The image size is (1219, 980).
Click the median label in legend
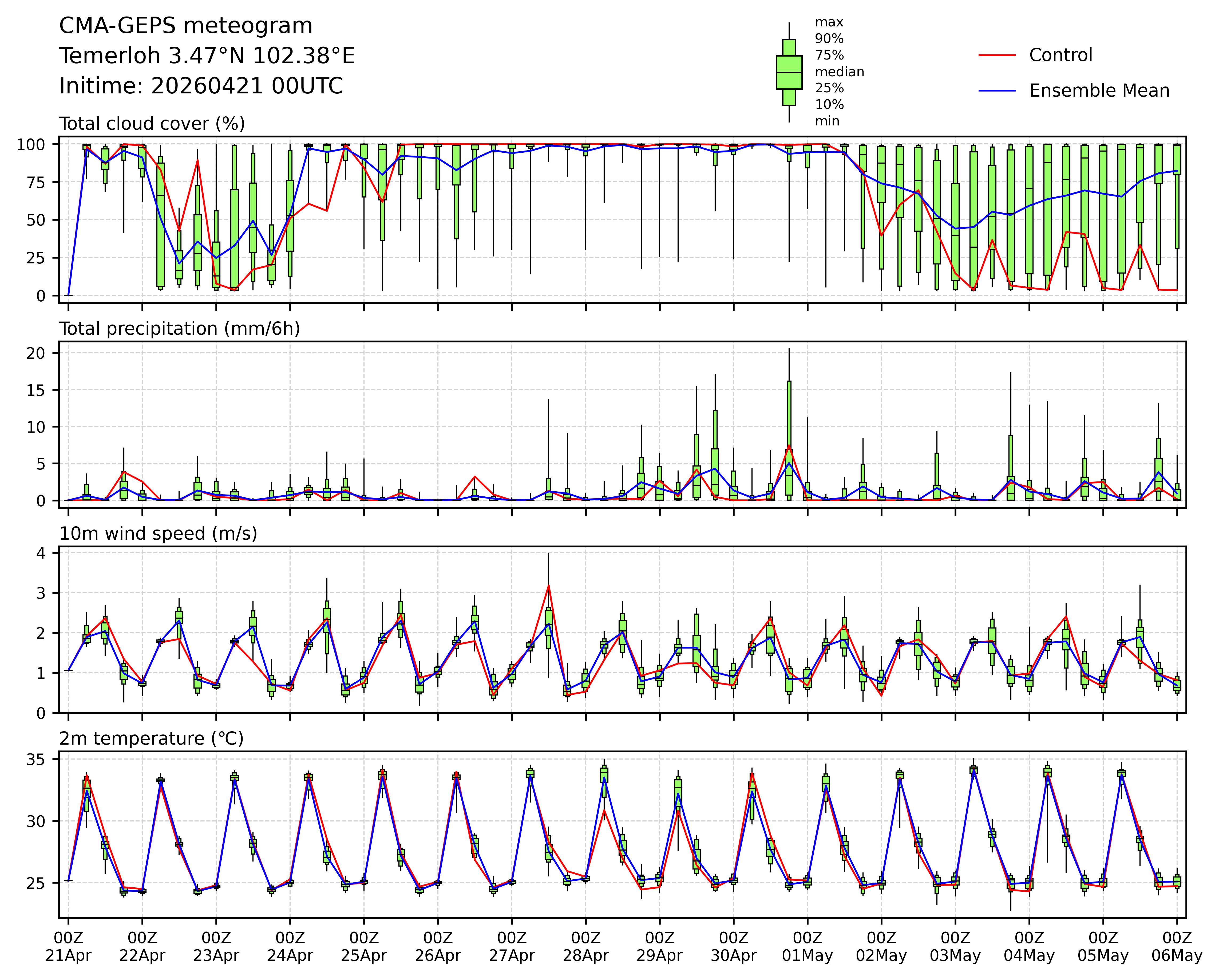[839, 72]
